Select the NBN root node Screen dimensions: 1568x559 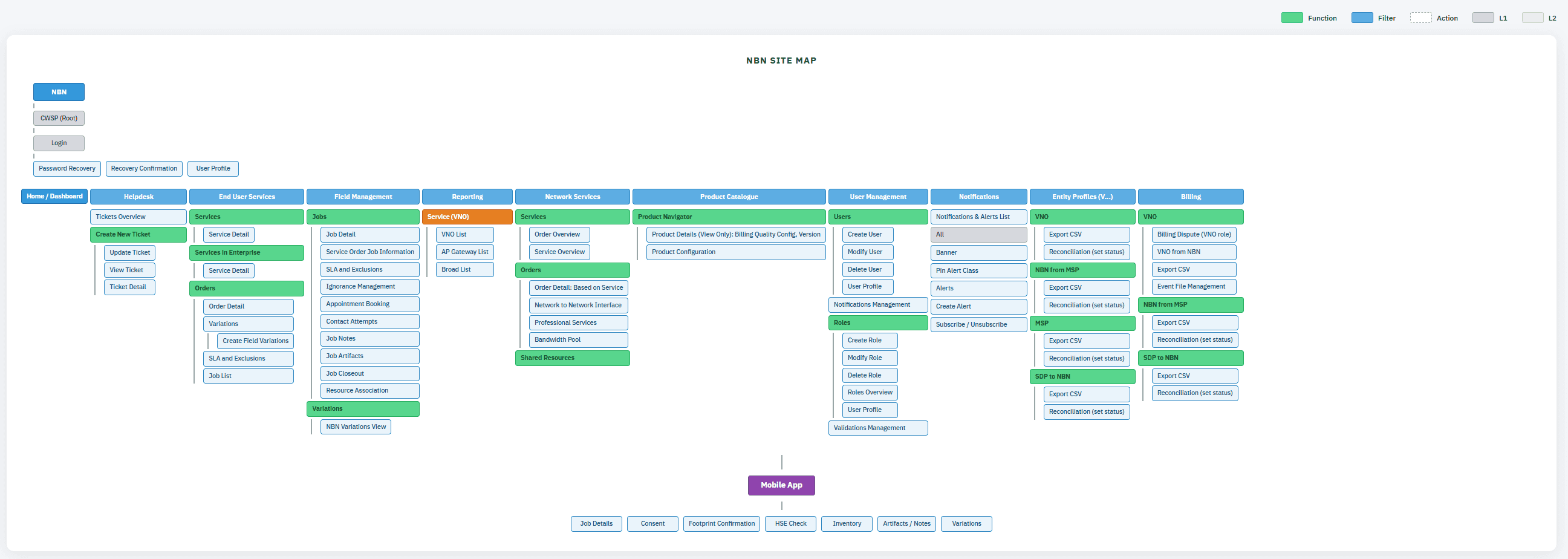point(59,92)
